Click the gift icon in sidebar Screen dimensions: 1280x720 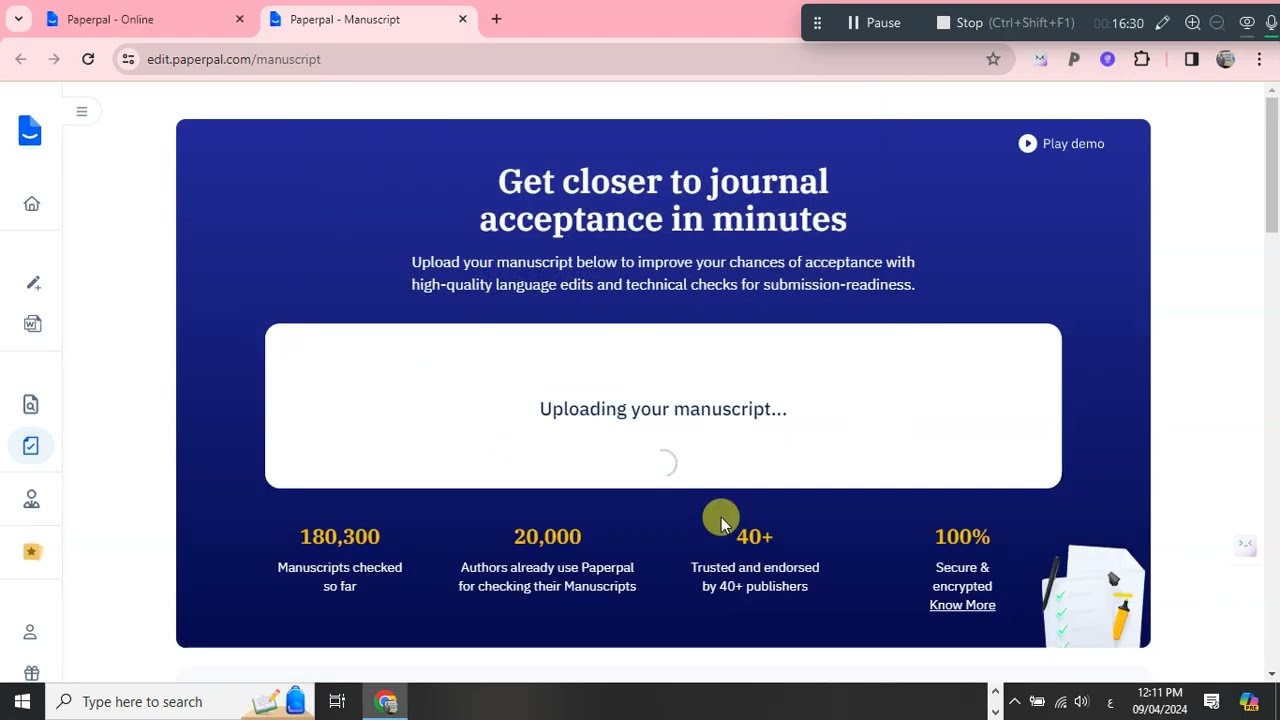32,673
